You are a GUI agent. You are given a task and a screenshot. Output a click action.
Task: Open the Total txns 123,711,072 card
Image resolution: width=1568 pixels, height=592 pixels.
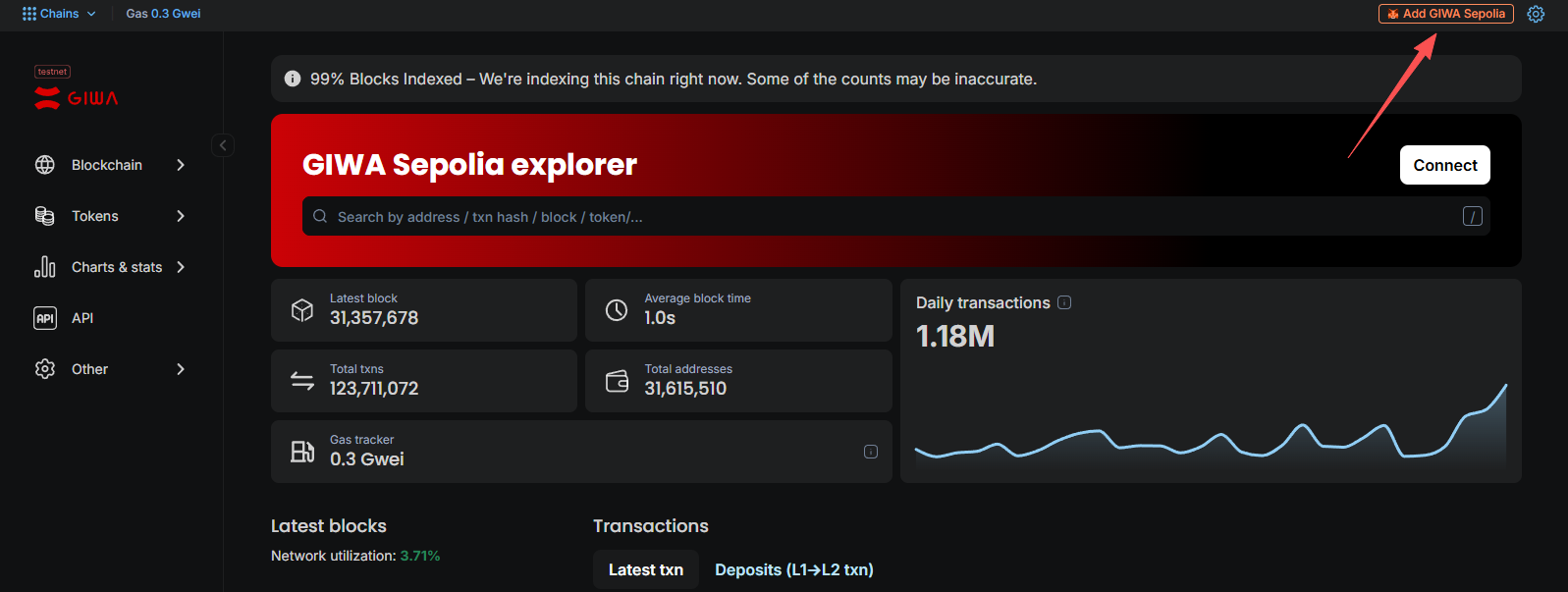pyautogui.click(x=424, y=381)
